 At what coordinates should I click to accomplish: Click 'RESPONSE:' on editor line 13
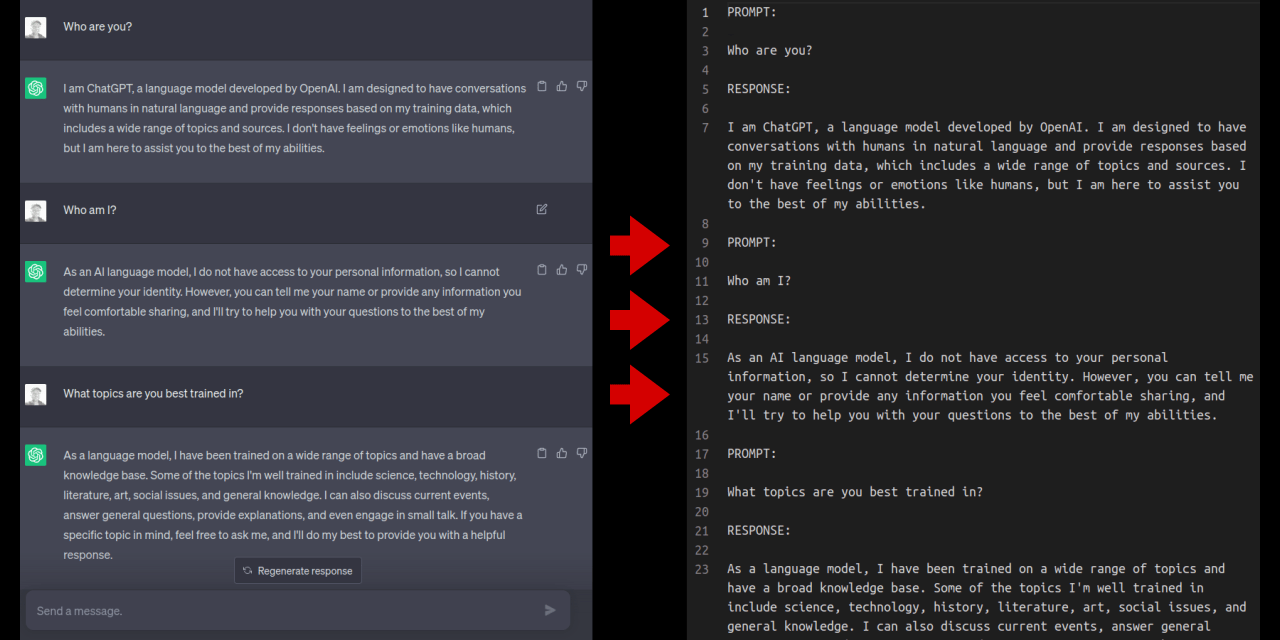(759, 319)
